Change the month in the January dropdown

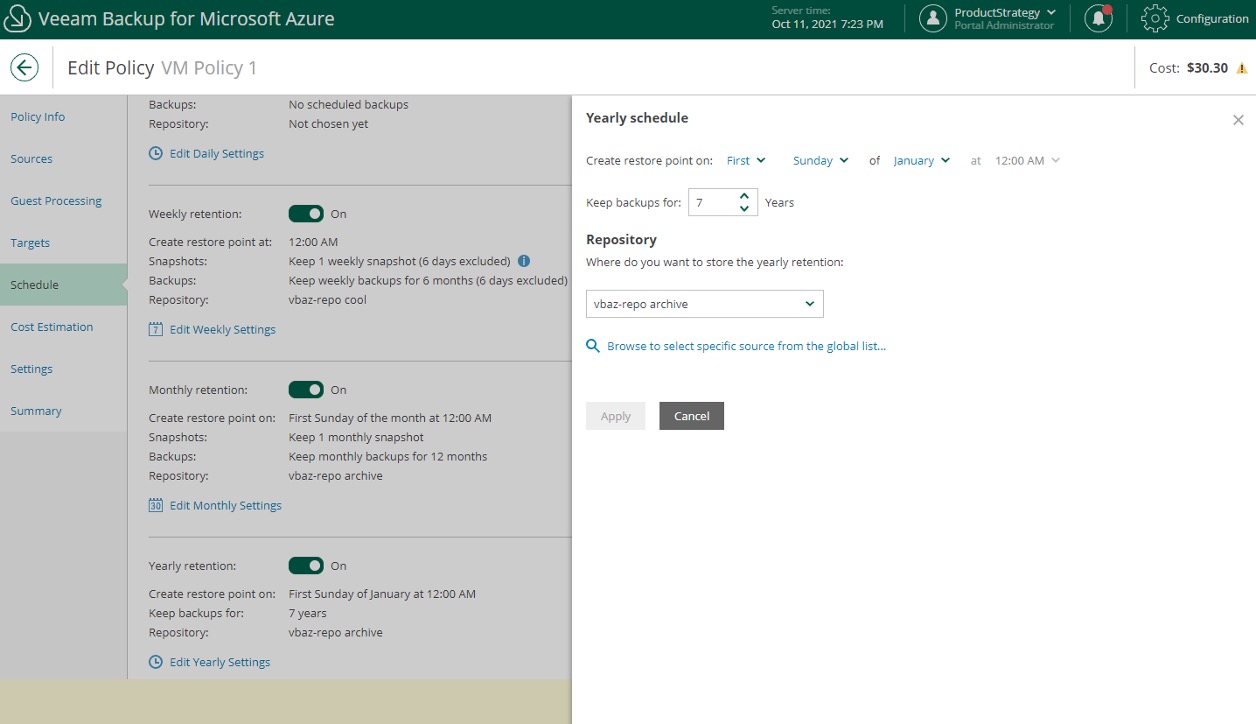(x=920, y=160)
